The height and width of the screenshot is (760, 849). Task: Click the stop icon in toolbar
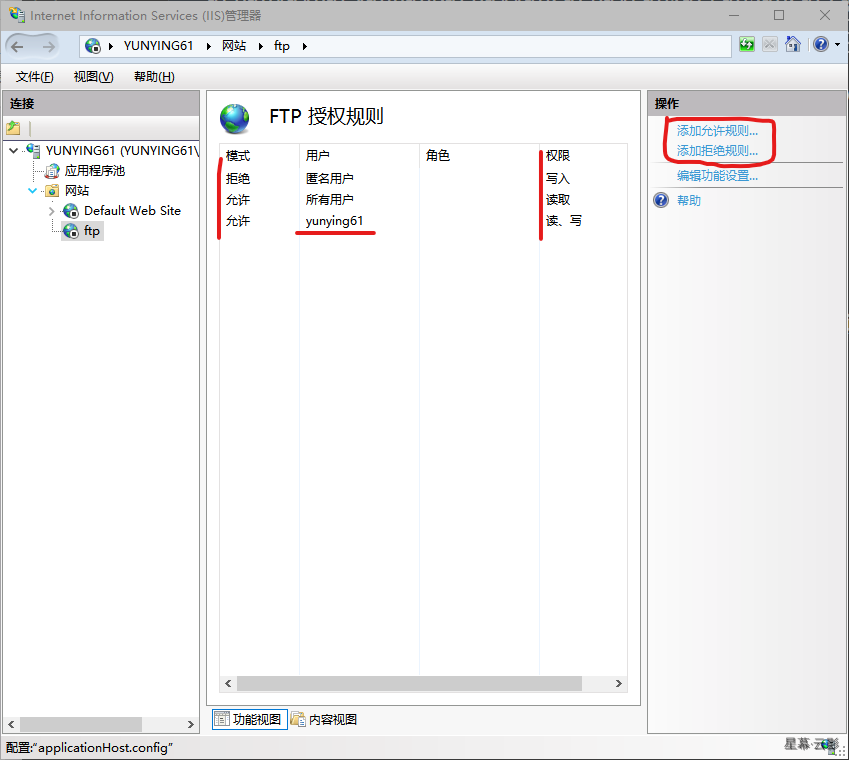[x=770, y=45]
